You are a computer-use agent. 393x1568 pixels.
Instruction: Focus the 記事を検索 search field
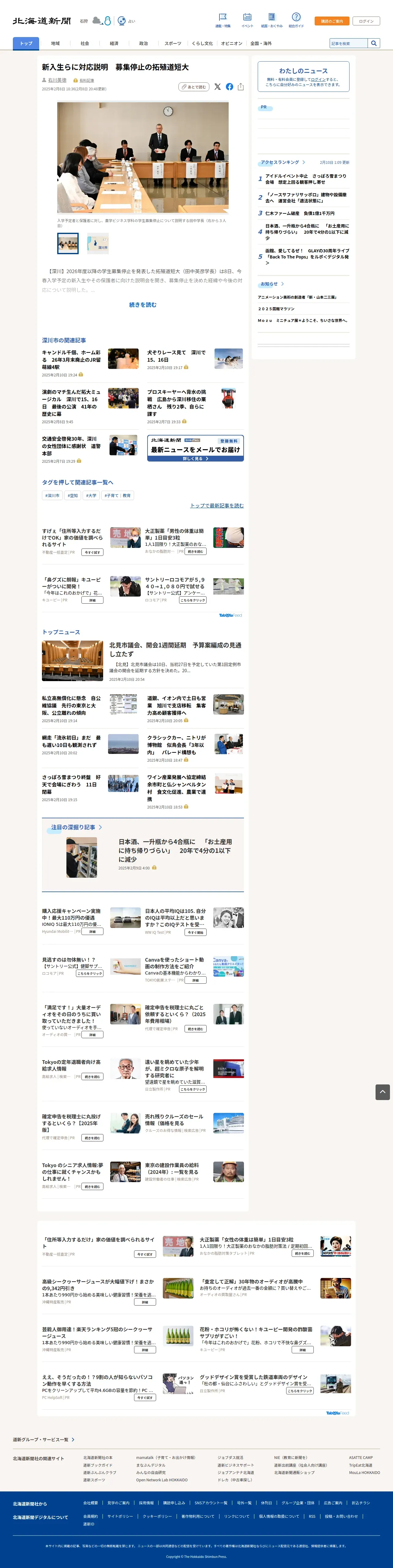pos(349,43)
